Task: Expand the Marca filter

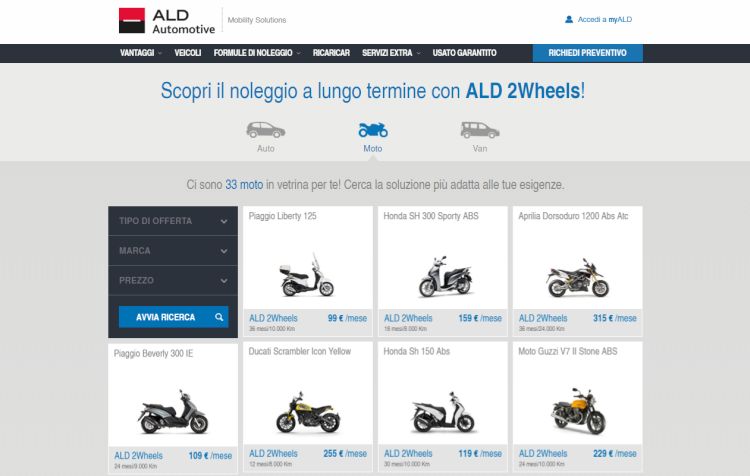Action: click(x=173, y=251)
